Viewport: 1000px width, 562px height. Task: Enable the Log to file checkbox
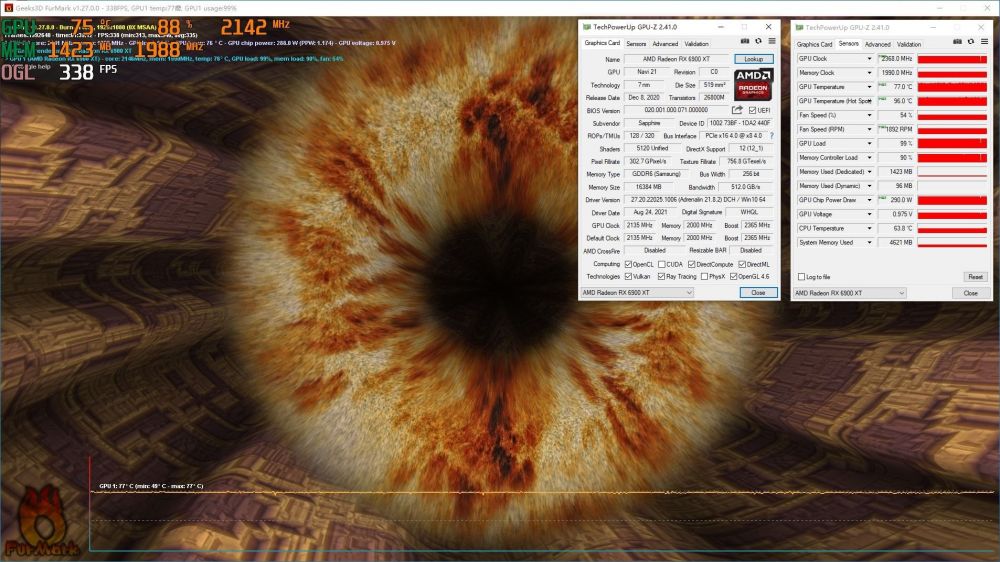click(802, 277)
